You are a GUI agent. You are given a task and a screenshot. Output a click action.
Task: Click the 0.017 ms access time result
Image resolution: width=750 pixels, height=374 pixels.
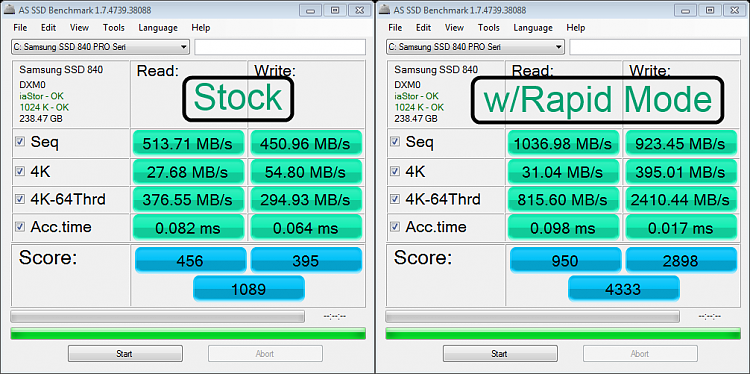coord(681,228)
